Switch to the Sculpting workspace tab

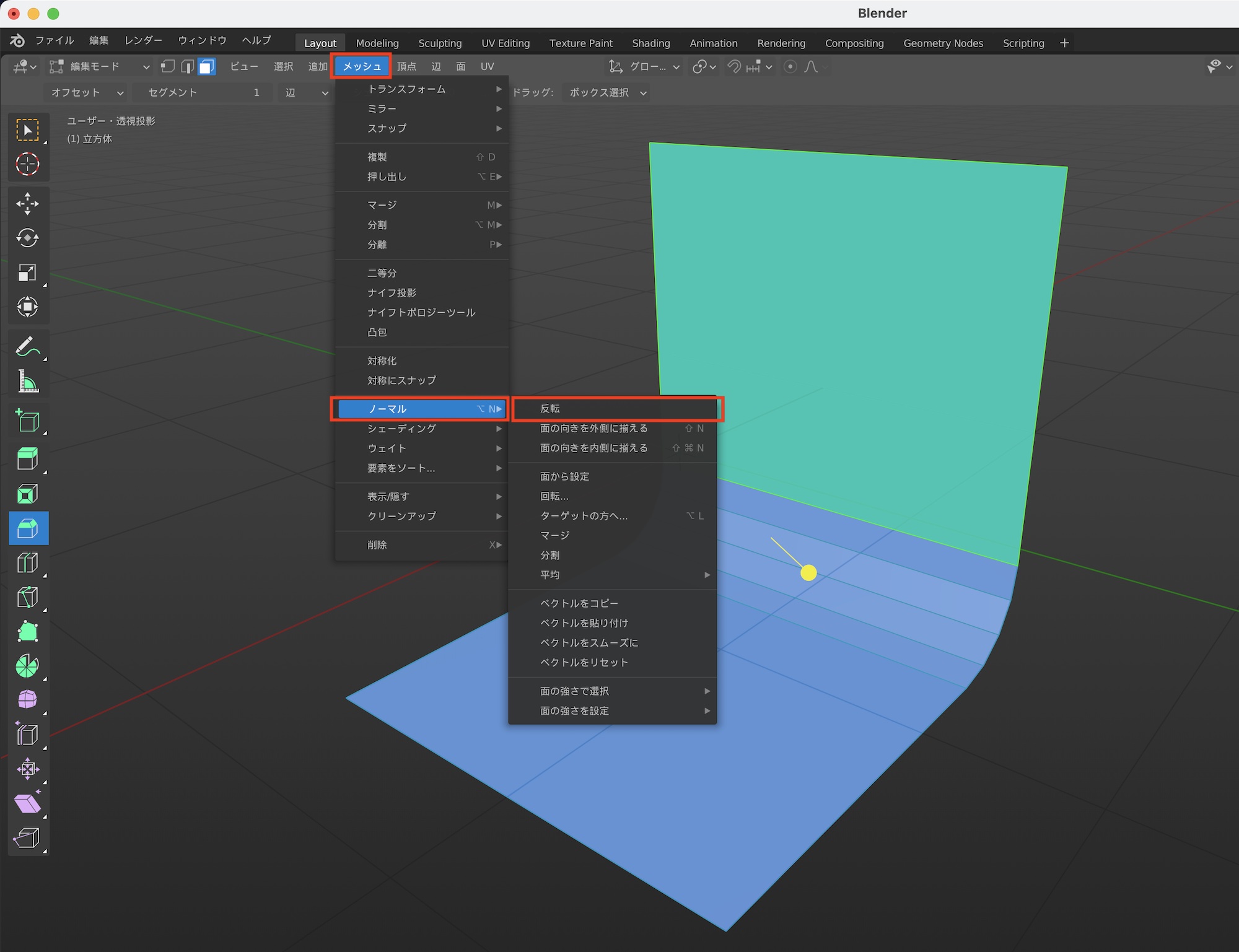440,43
